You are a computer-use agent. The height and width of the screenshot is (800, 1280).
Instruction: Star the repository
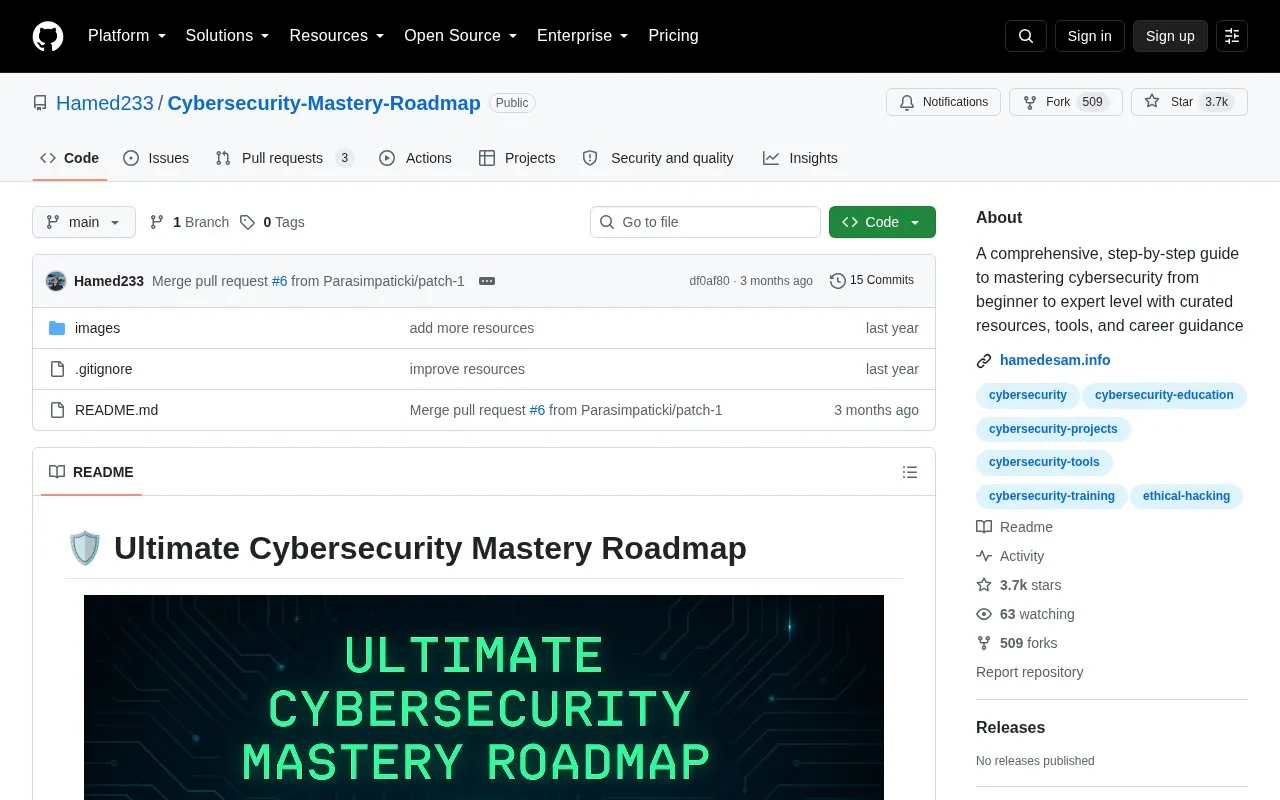[x=1189, y=102]
